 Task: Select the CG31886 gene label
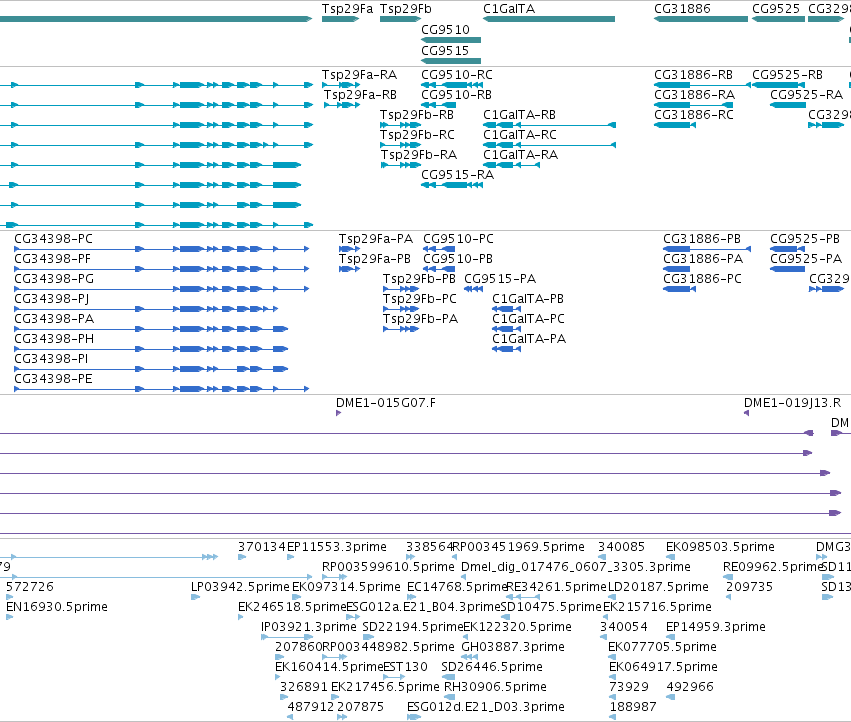pyautogui.click(x=682, y=9)
